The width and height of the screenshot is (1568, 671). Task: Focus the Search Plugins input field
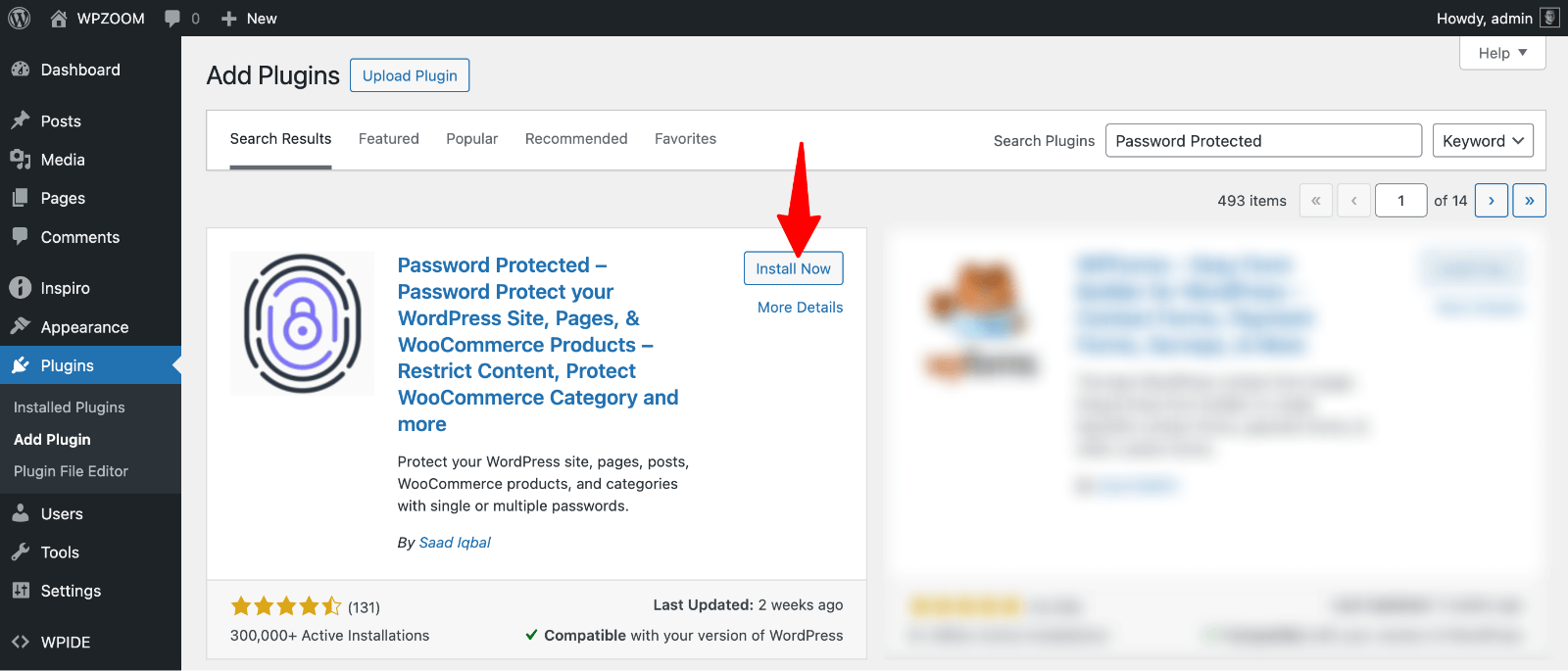[1263, 140]
